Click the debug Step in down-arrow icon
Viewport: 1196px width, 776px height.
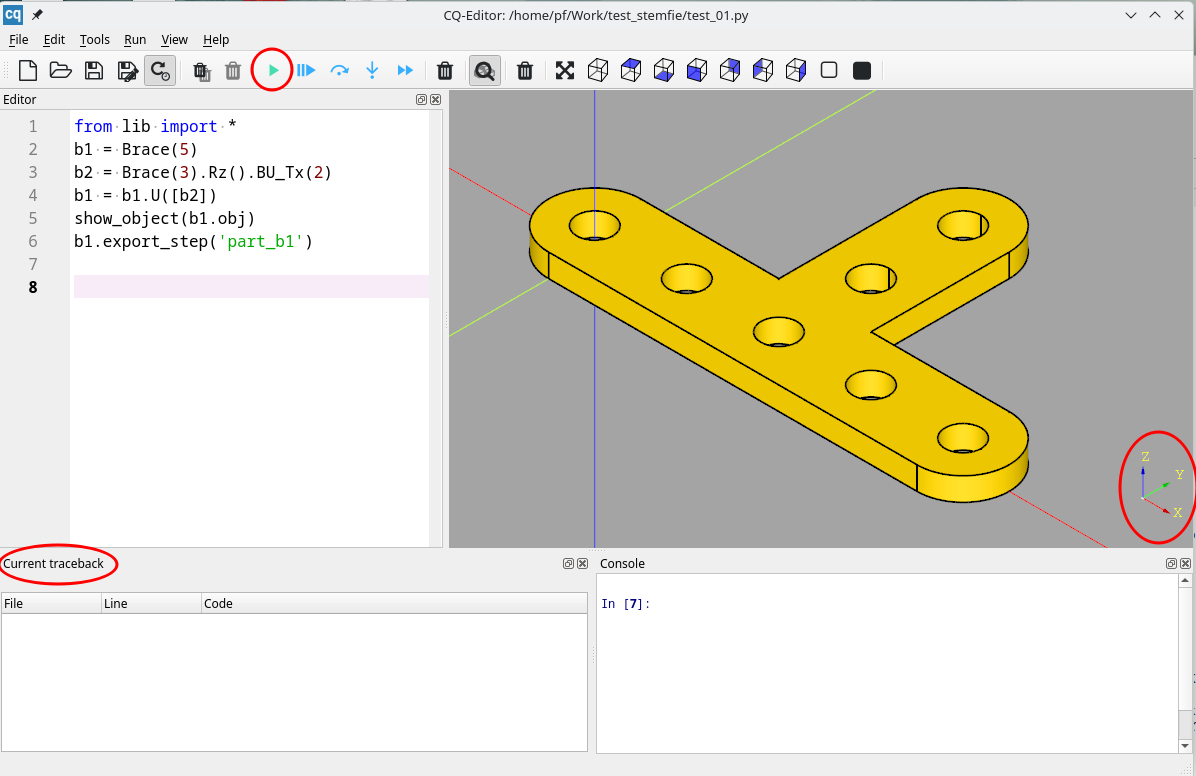pyautogui.click(x=372, y=70)
